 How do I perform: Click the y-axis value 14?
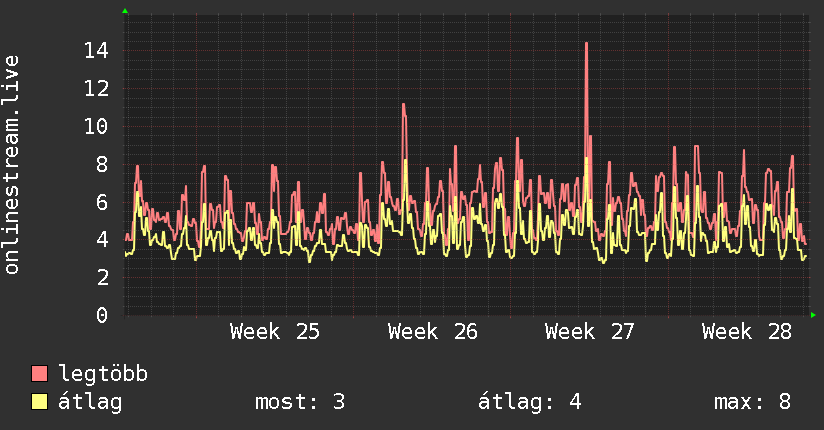coord(96,51)
